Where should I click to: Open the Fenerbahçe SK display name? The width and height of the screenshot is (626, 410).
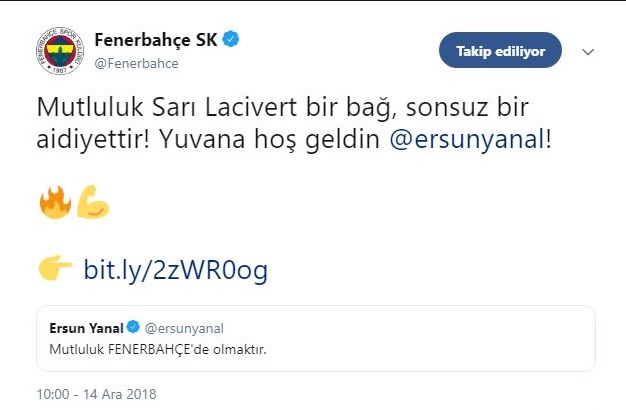point(156,40)
